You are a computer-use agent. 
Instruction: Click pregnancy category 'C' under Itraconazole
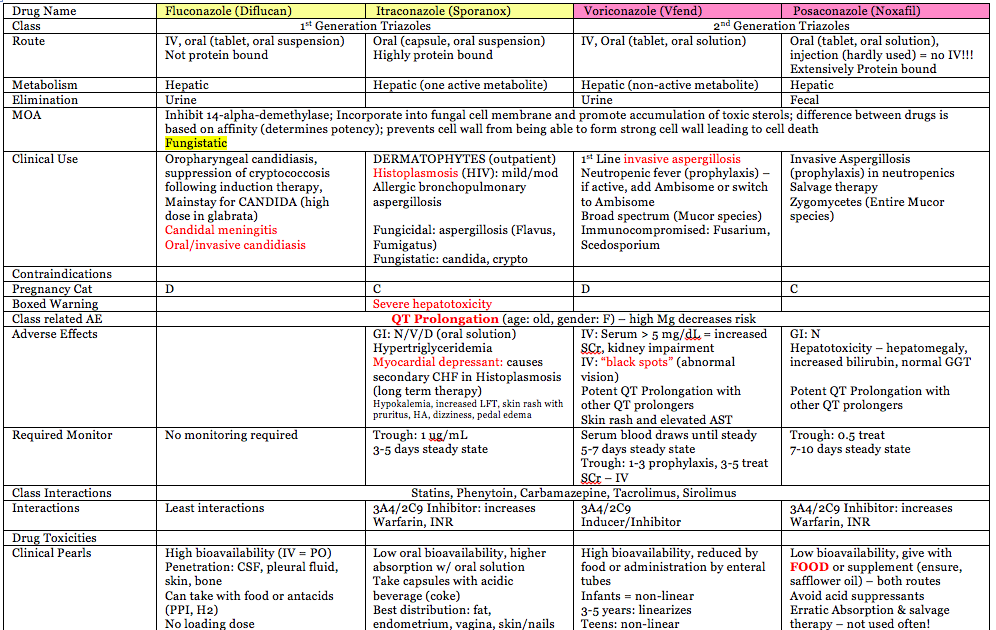tap(377, 289)
